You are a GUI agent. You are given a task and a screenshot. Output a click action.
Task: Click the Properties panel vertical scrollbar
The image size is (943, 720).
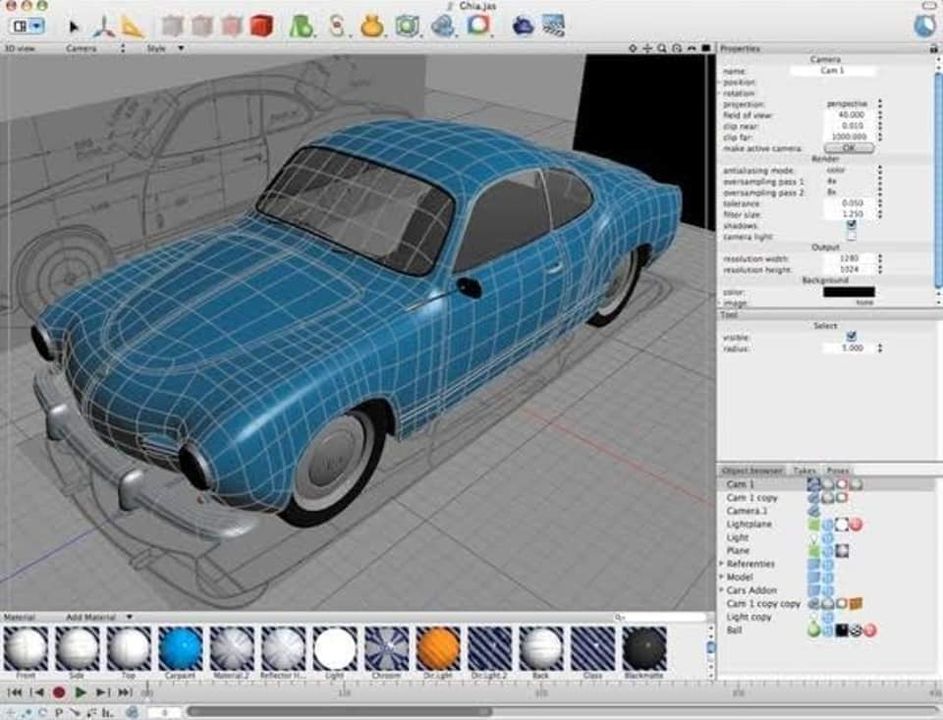(x=938, y=180)
